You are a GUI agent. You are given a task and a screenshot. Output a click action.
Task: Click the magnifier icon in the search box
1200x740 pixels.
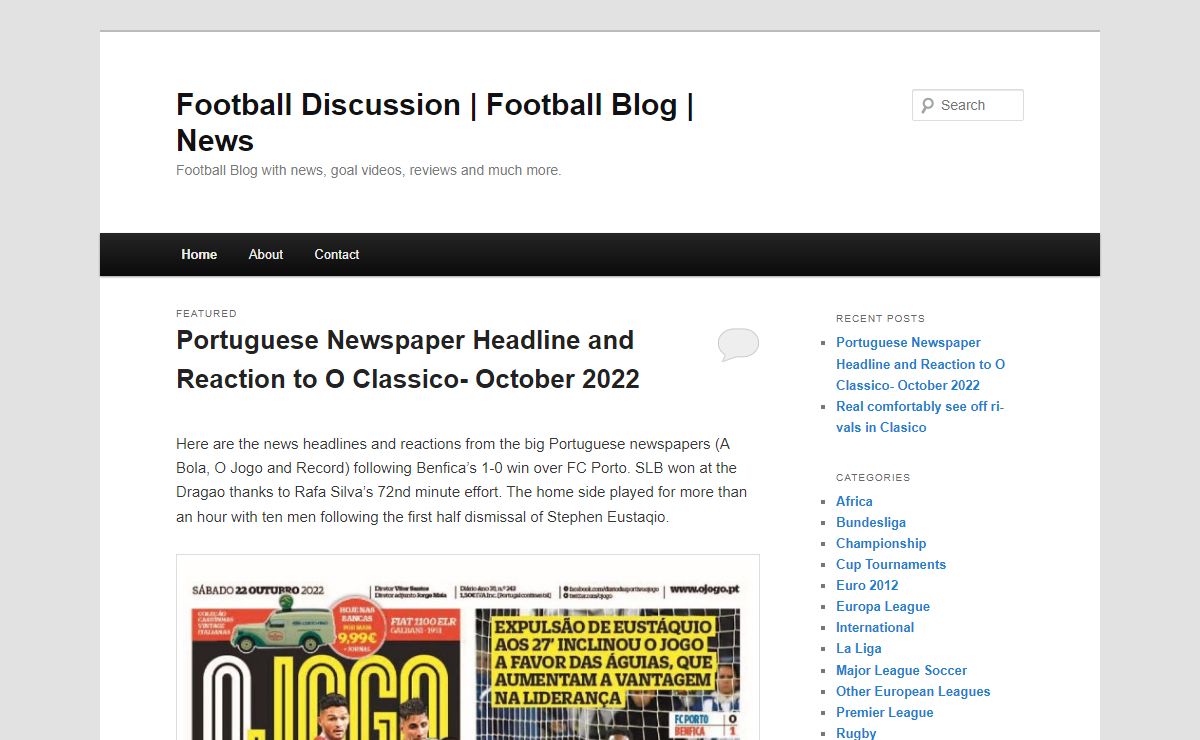click(x=927, y=105)
